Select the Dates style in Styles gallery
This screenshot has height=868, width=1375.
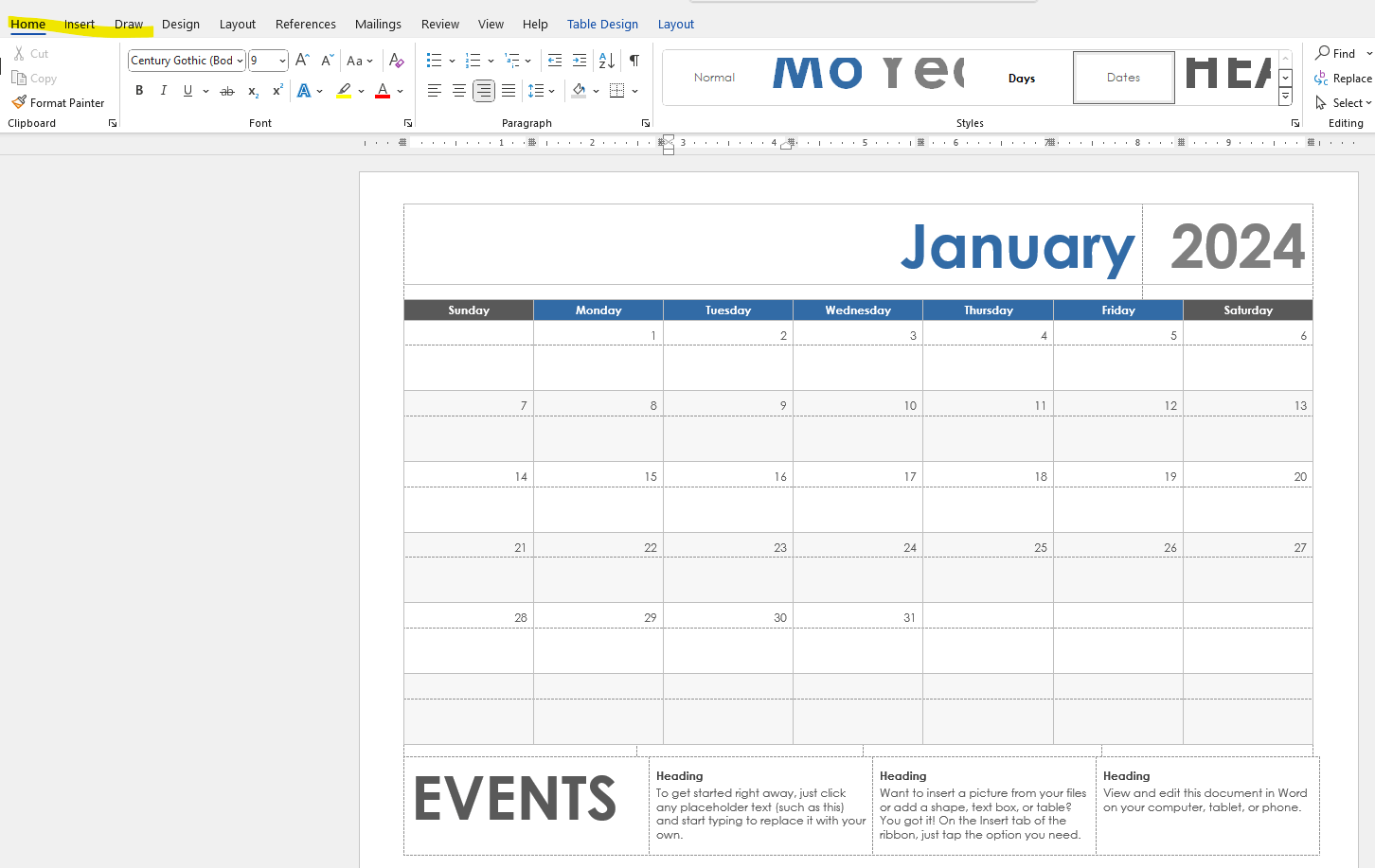click(x=1123, y=78)
